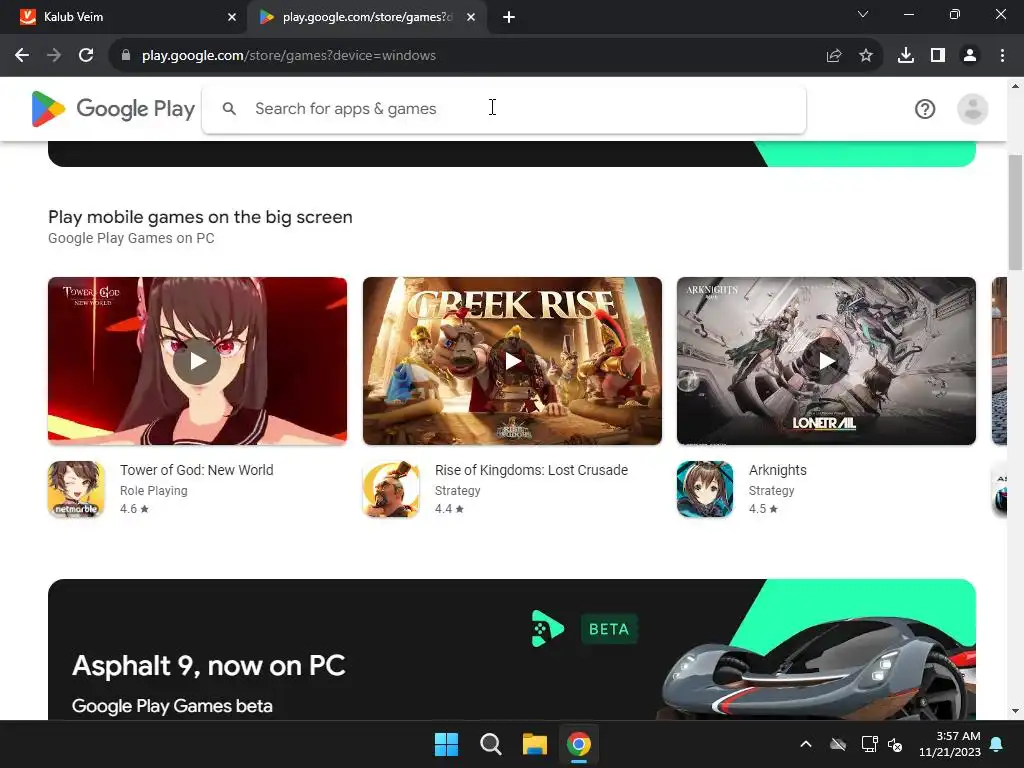The height and width of the screenshot is (768, 1024).
Task: Click the Rise of Kingdoms 4.4 star rating
Action: pyautogui.click(x=449, y=509)
